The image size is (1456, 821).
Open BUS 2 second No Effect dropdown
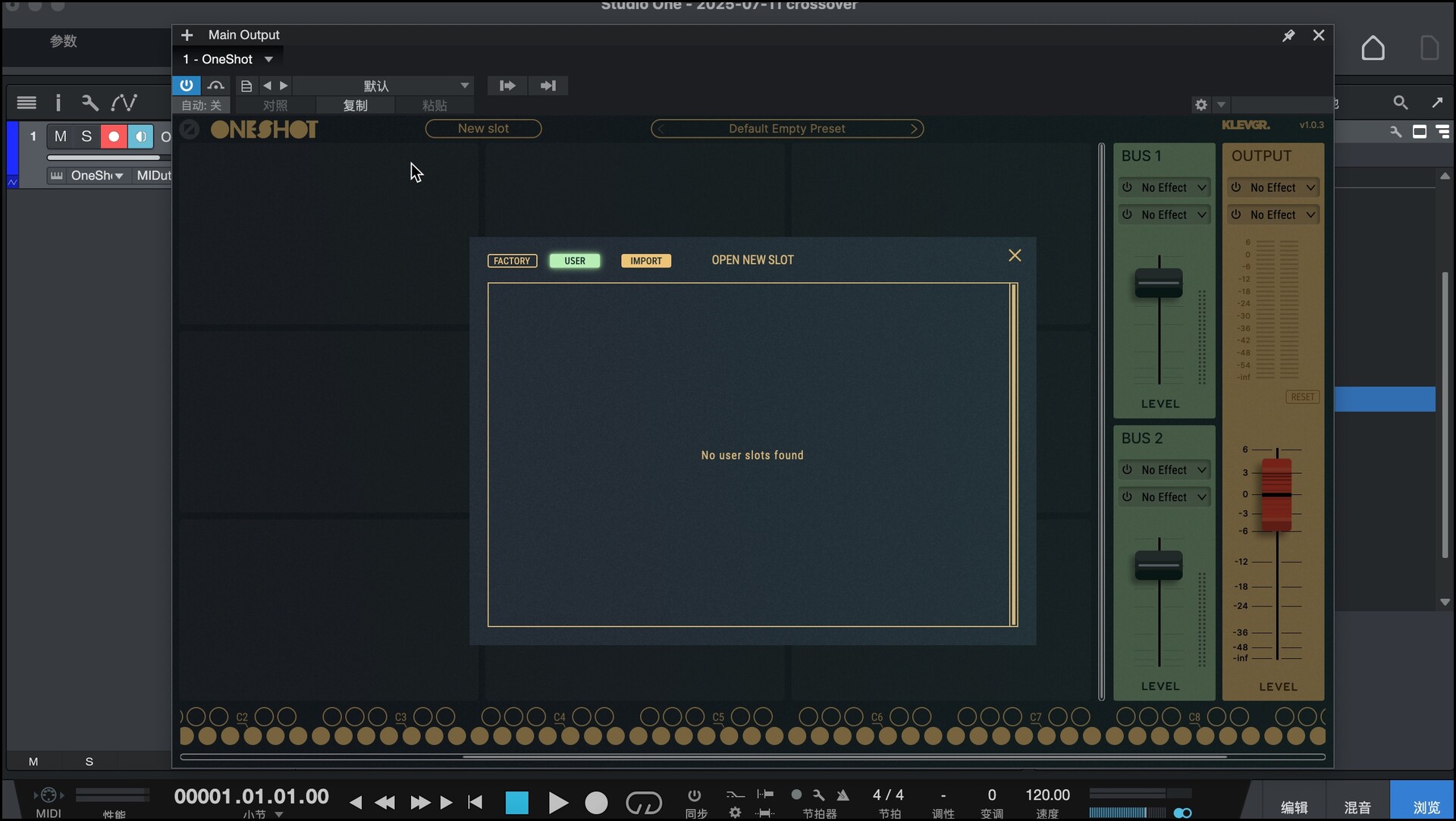1173,497
